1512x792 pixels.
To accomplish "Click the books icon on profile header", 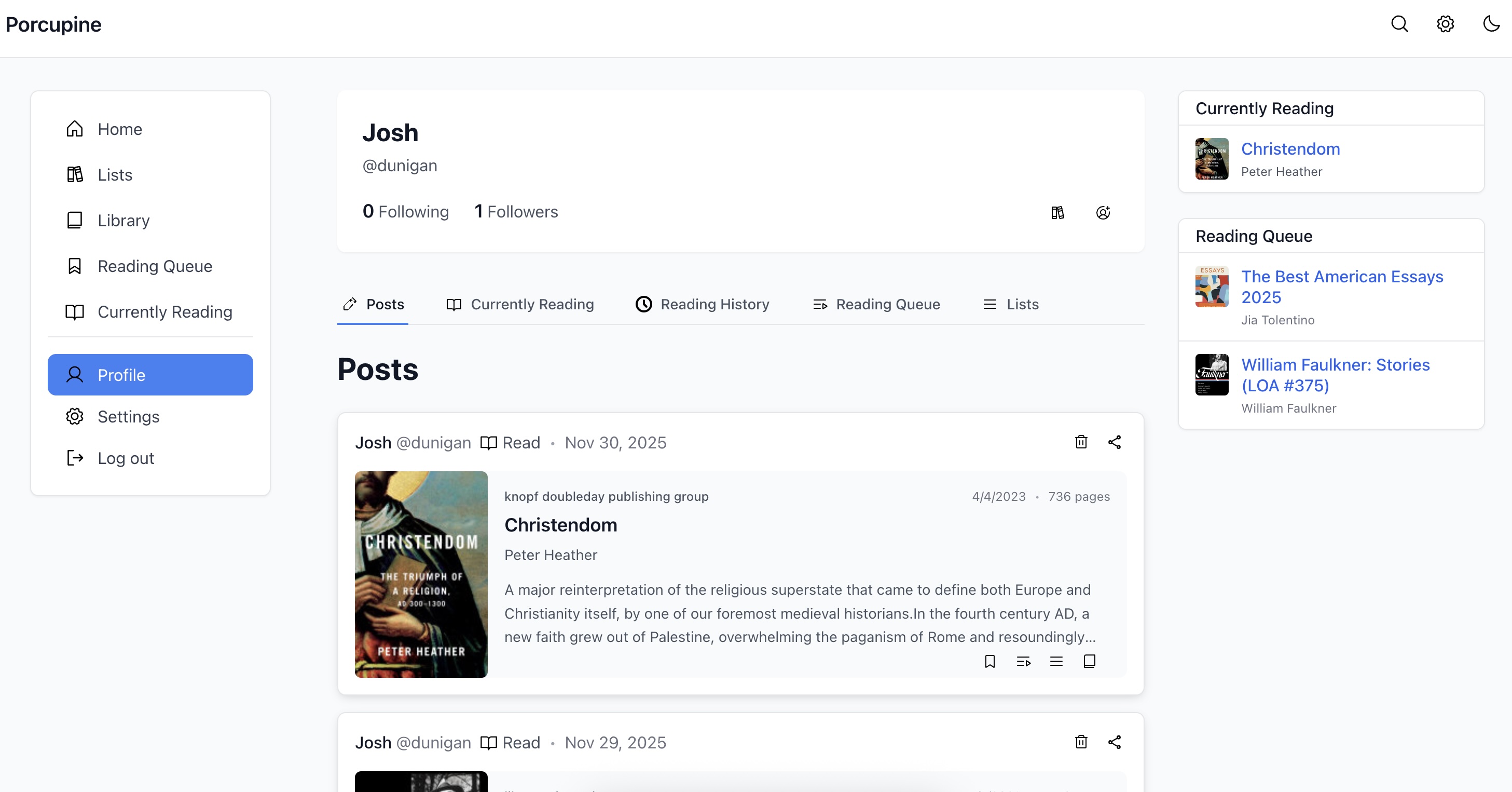I will 1057,212.
